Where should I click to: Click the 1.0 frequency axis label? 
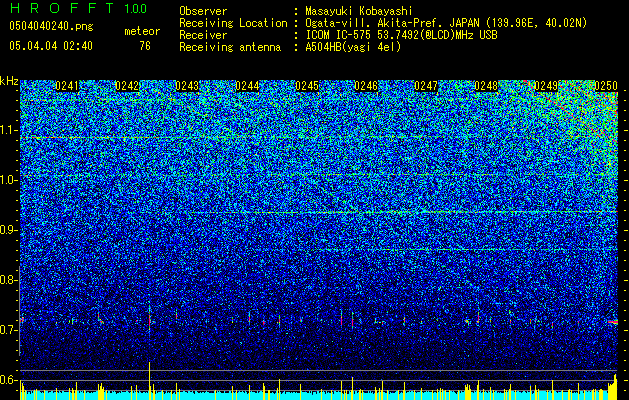pos(9,180)
